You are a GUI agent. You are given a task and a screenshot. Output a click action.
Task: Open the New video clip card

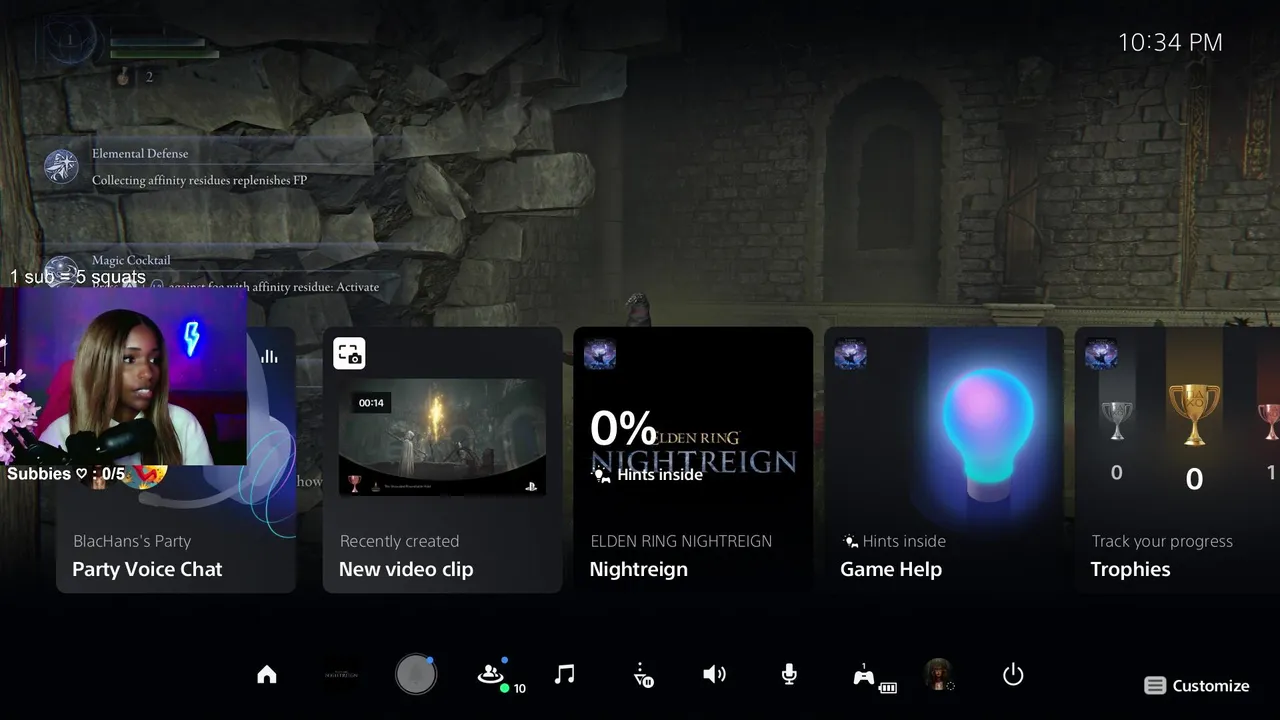(442, 460)
